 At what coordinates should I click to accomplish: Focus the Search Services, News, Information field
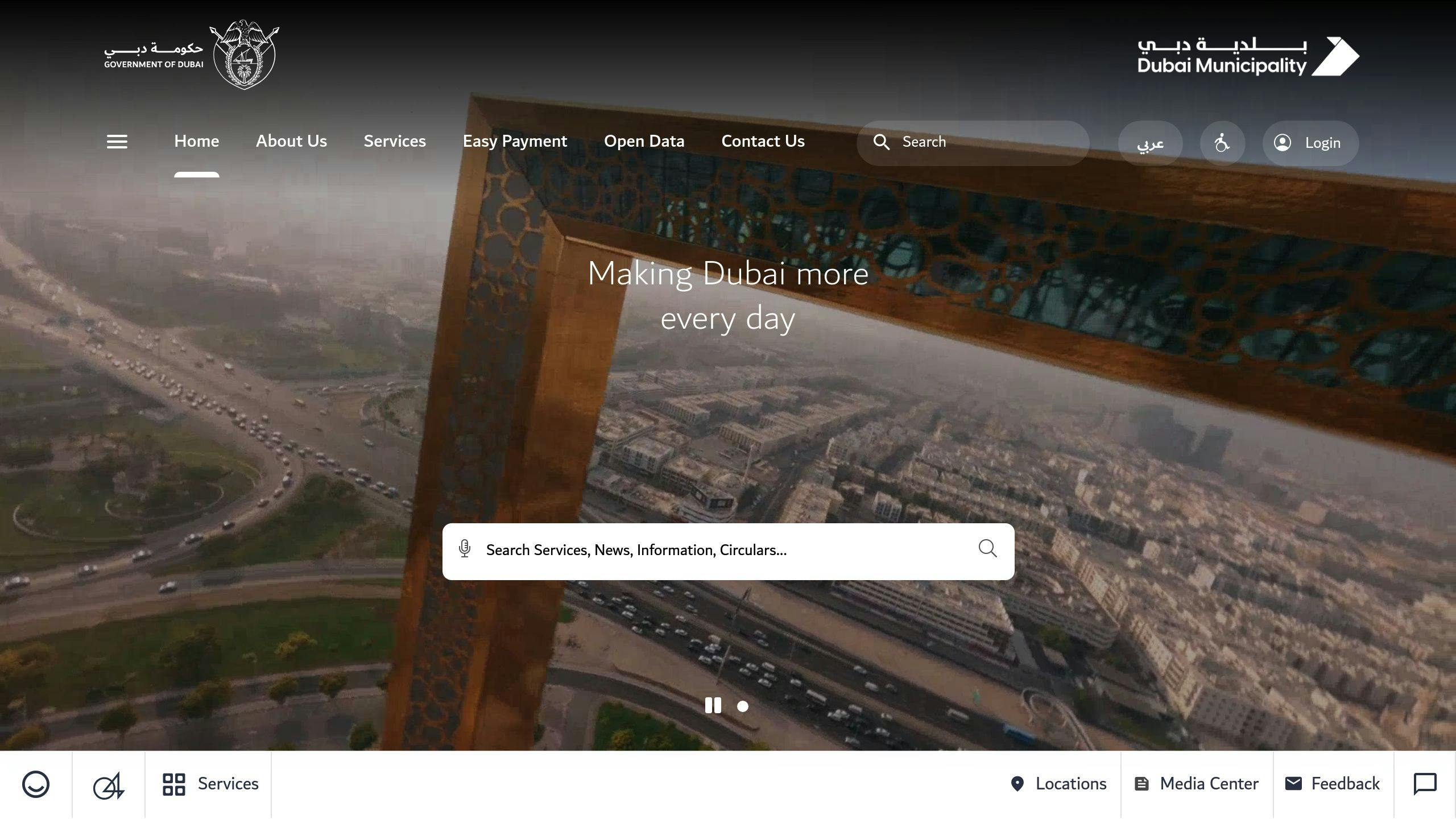point(728,551)
